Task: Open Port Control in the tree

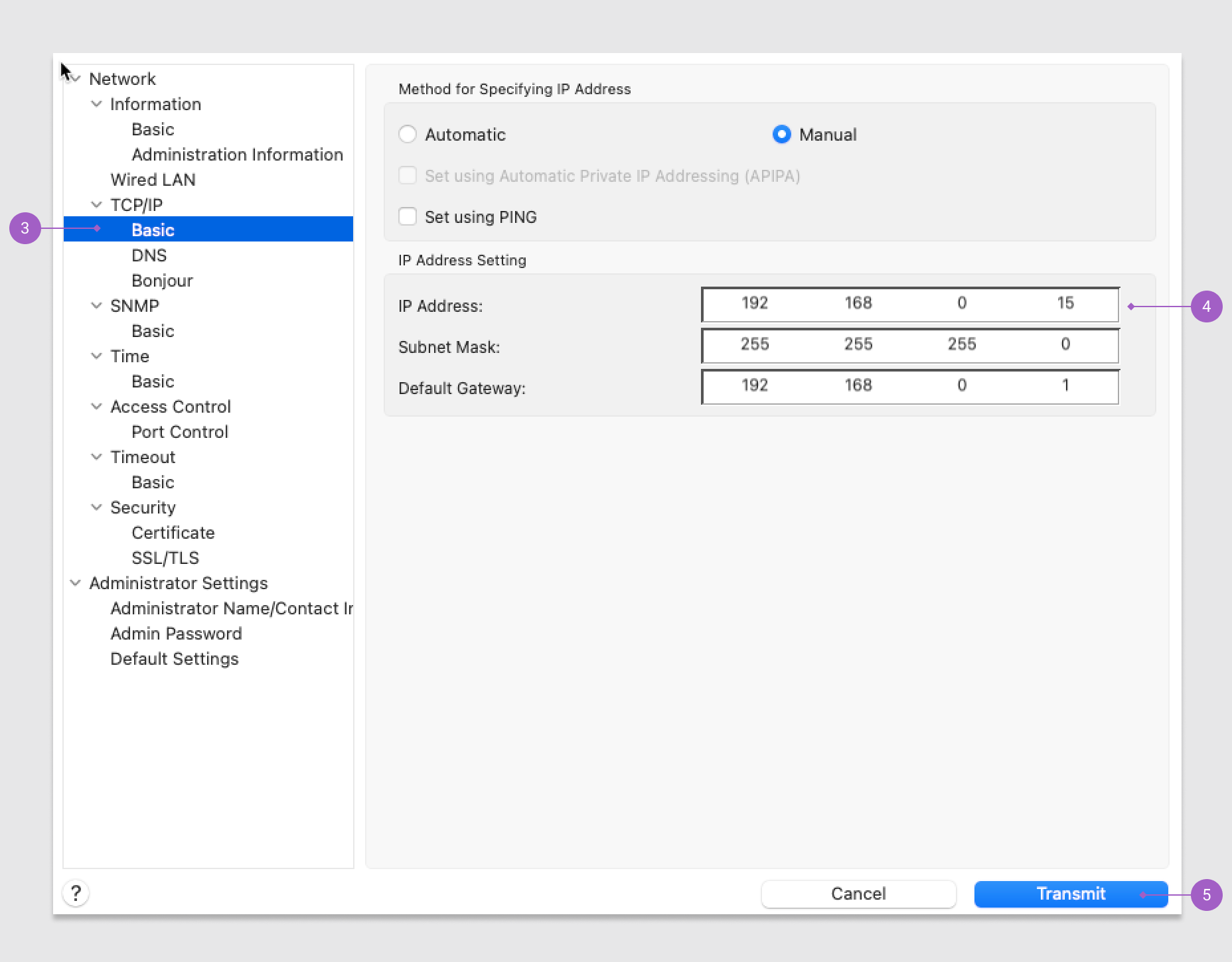Action: click(180, 432)
